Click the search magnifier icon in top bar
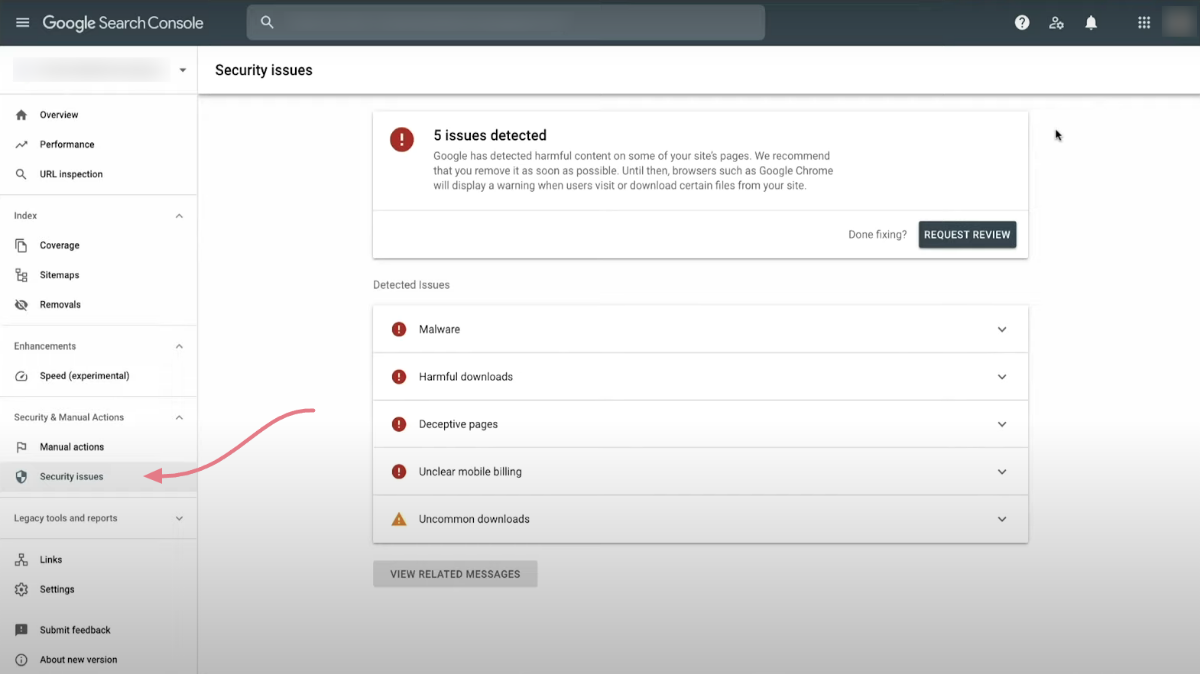This screenshot has width=1200, height=674. coord(267,22)
